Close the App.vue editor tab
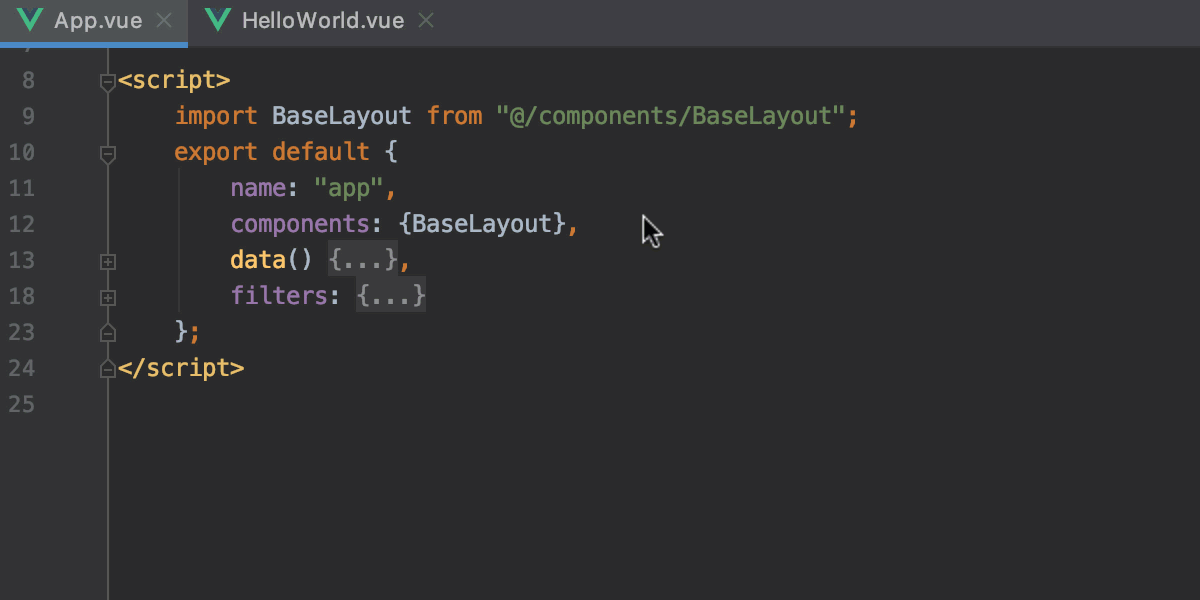This screenshot has width=1200, height=600. [x=165, y=21]
